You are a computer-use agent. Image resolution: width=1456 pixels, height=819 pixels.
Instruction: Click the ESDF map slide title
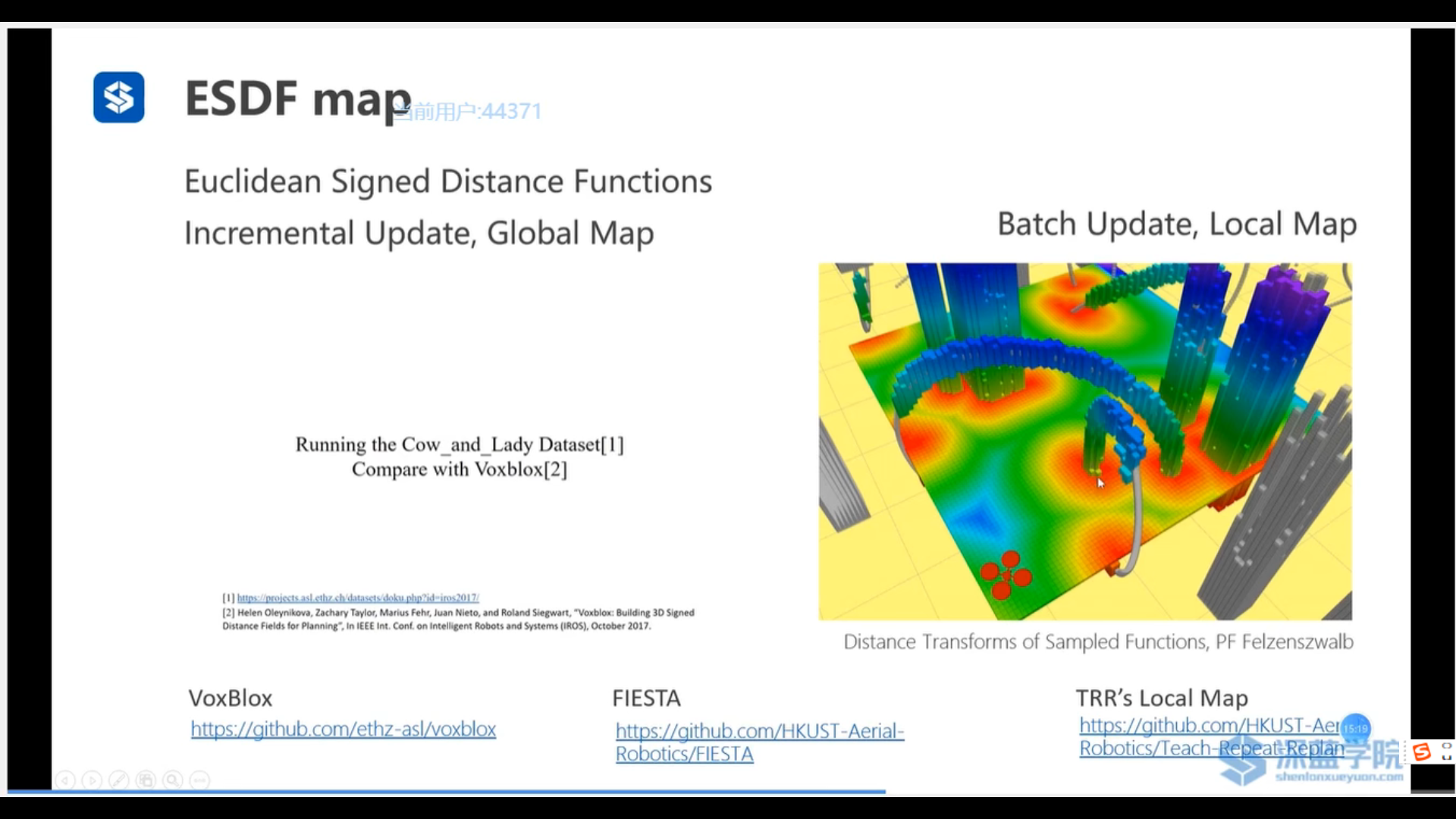[297, 99]
